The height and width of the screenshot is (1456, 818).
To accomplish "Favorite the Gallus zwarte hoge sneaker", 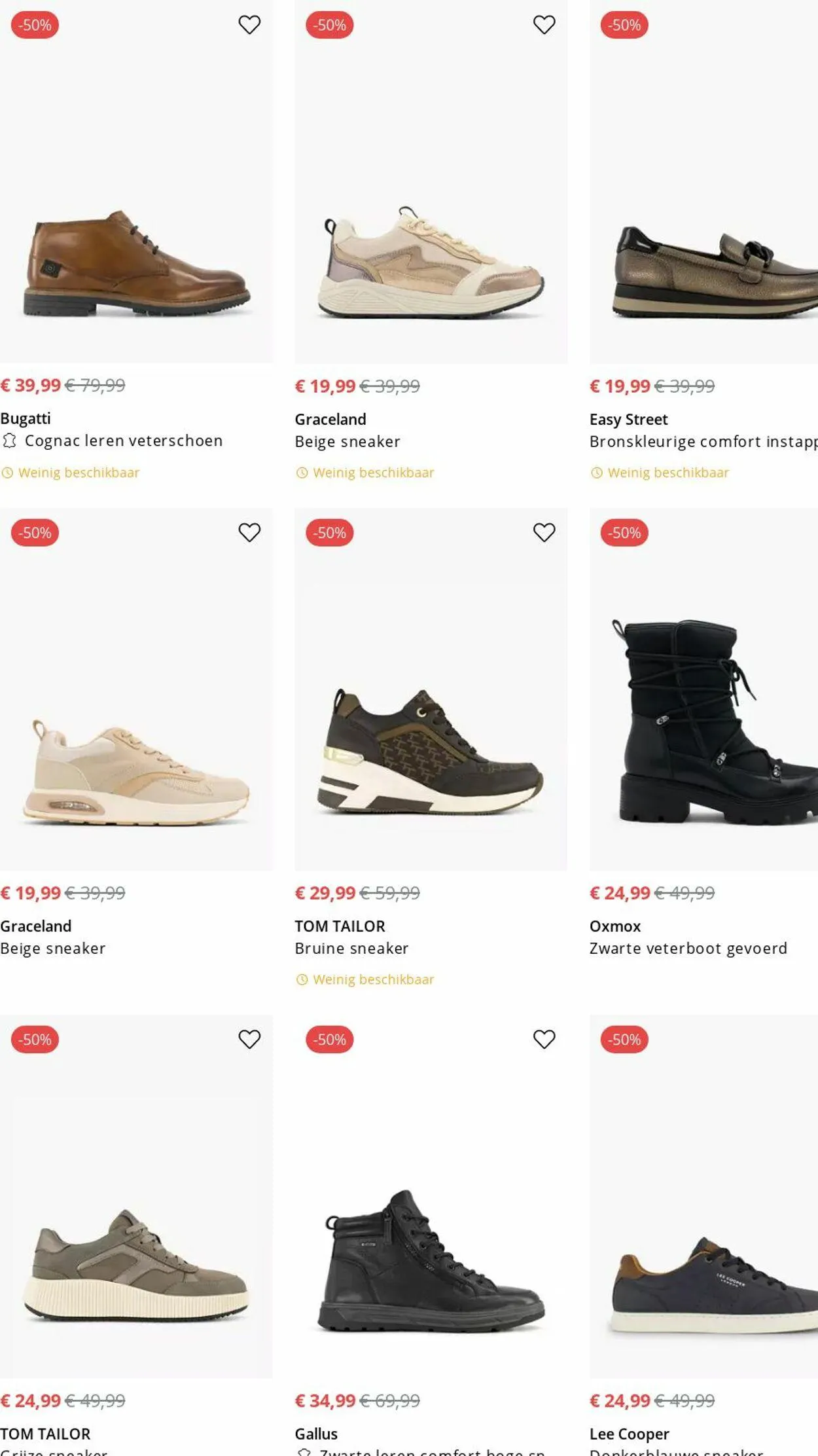I will tap(544, 1039).
